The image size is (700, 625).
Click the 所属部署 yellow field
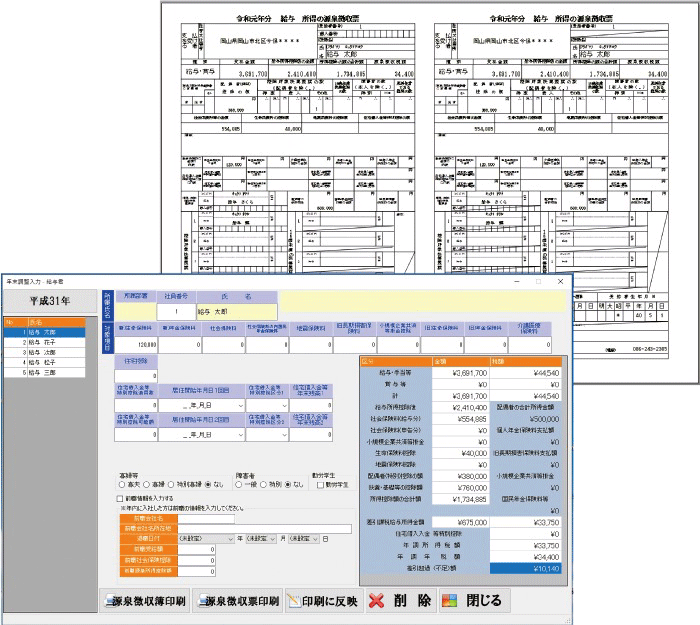point(136,312)
